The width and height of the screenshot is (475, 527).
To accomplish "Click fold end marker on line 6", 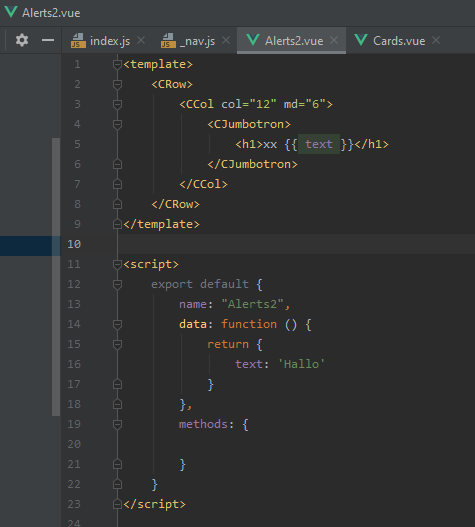I will tap(117, 164).
